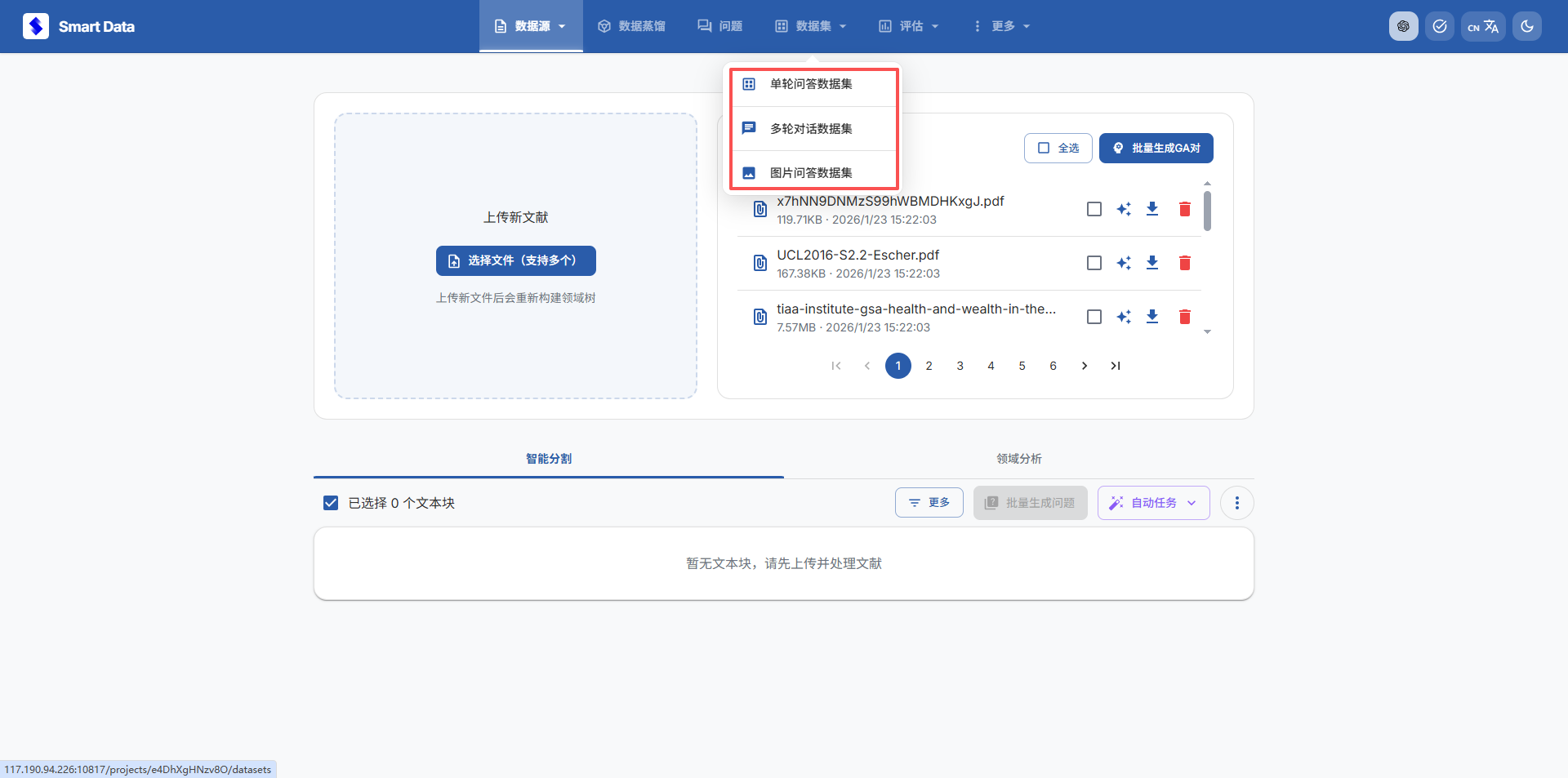Select 多轮对话数据集 from the menu
Viewport: 1568px width, 778px height.
click(x=811, y=128)
